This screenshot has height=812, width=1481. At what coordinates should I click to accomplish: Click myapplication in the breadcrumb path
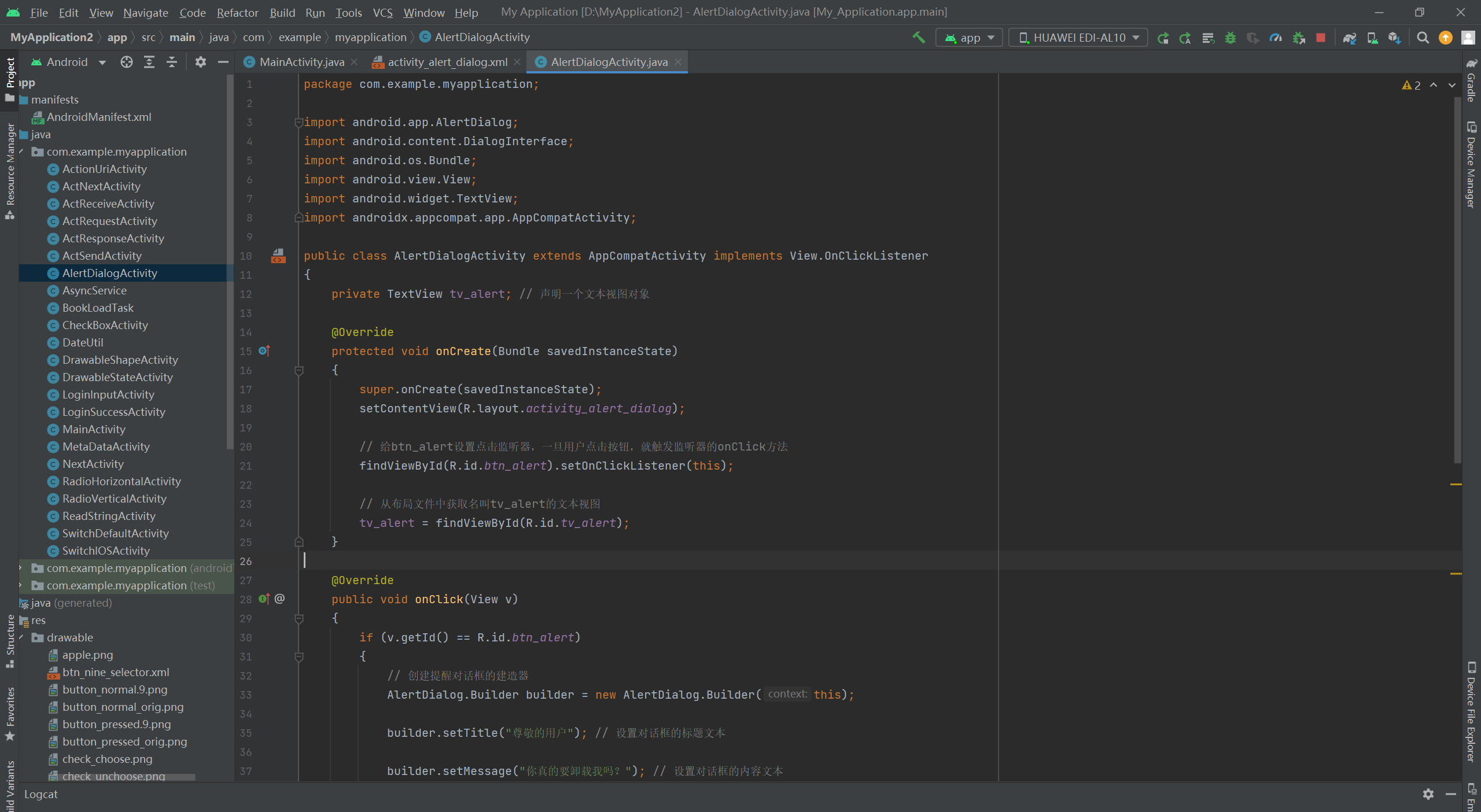(x=370, y=37)
